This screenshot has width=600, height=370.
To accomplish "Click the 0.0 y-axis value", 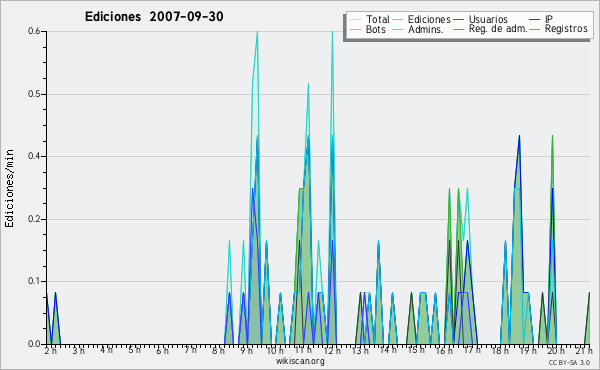I will point(34,344).
